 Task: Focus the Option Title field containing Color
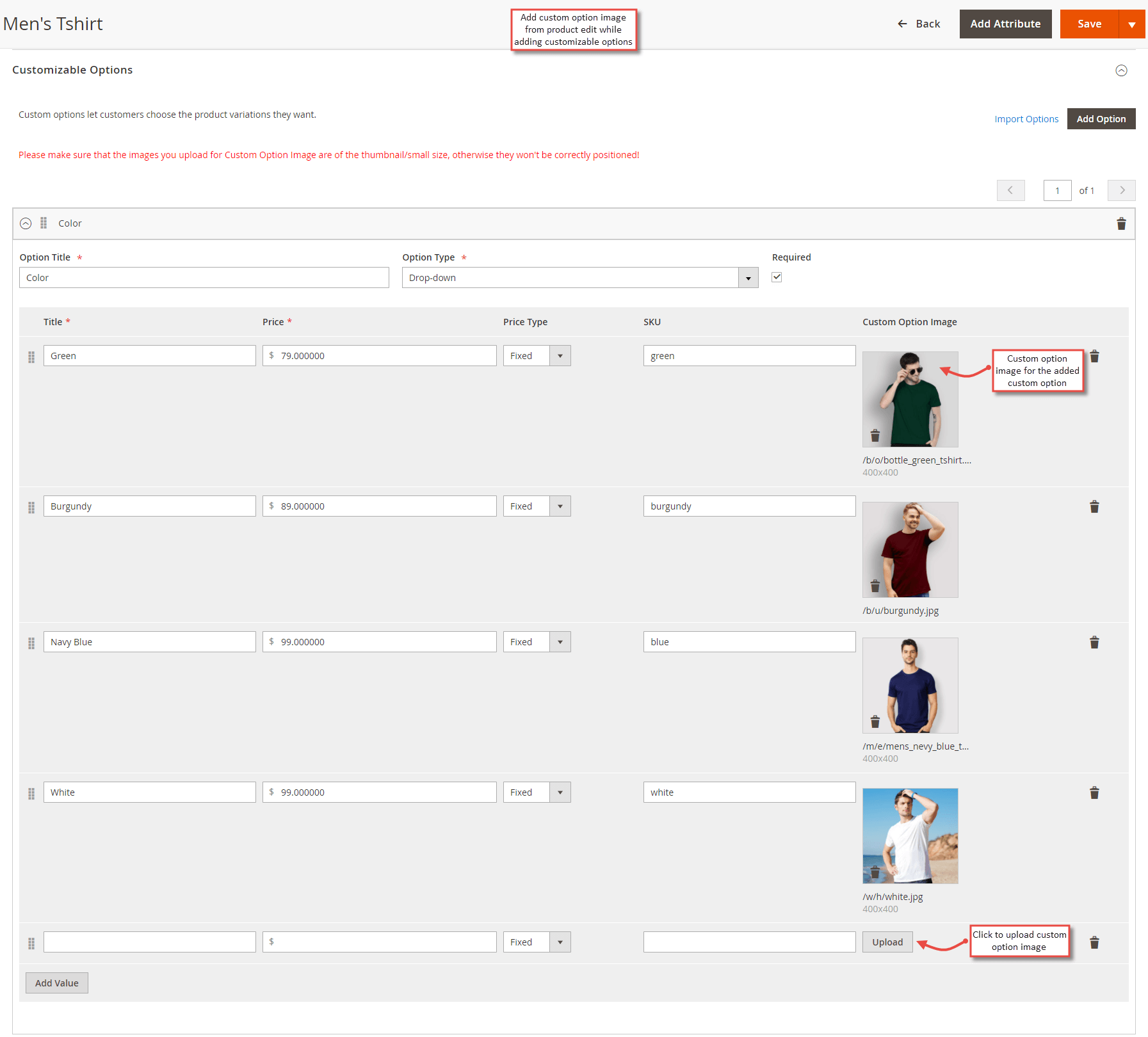tap(204, 278)
